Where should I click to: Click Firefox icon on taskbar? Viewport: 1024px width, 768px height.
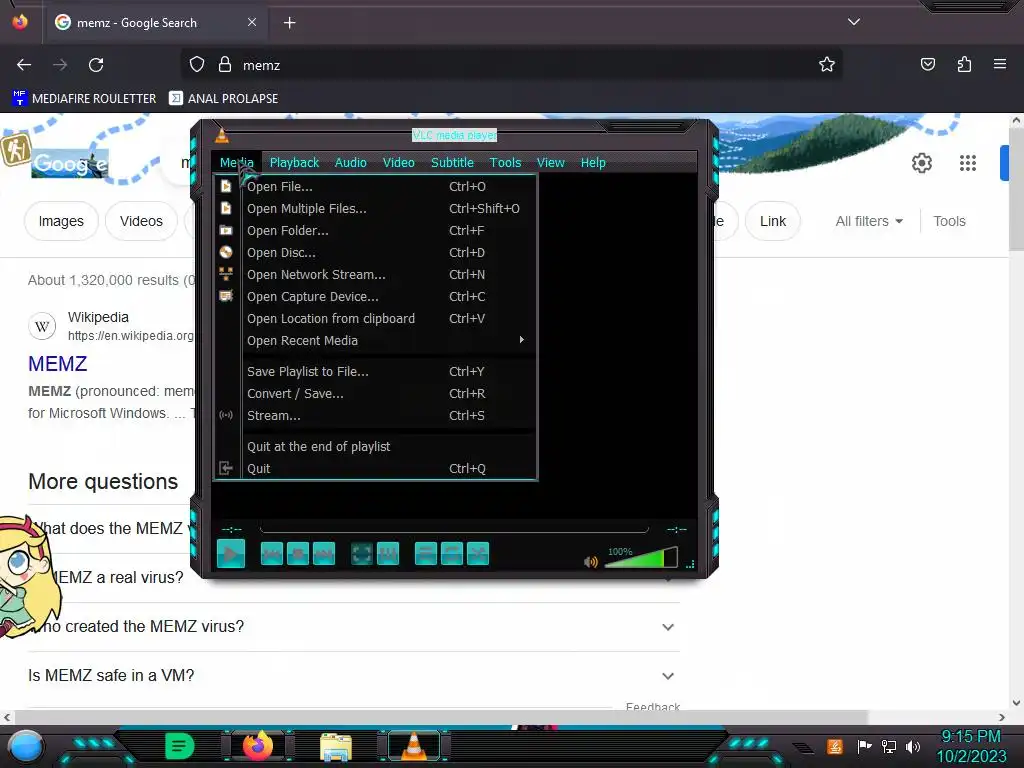coord(257,746)
